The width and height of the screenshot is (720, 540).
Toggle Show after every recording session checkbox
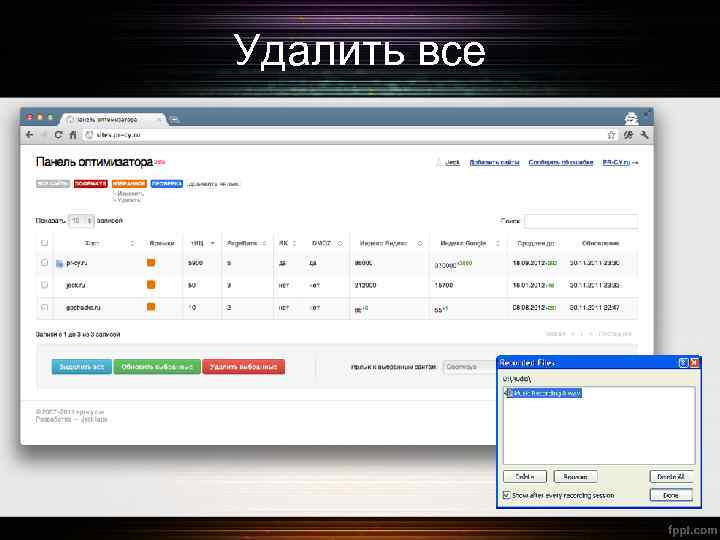point(506,495)
